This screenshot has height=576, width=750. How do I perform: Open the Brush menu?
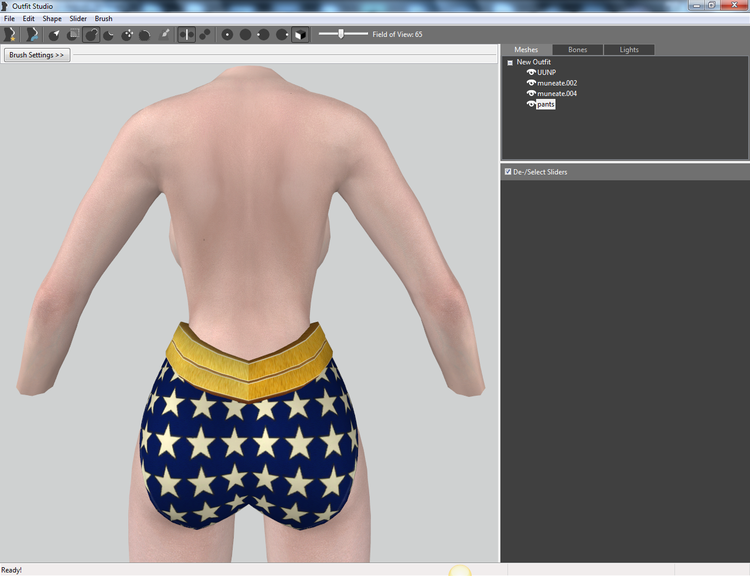tap(103, 19)
